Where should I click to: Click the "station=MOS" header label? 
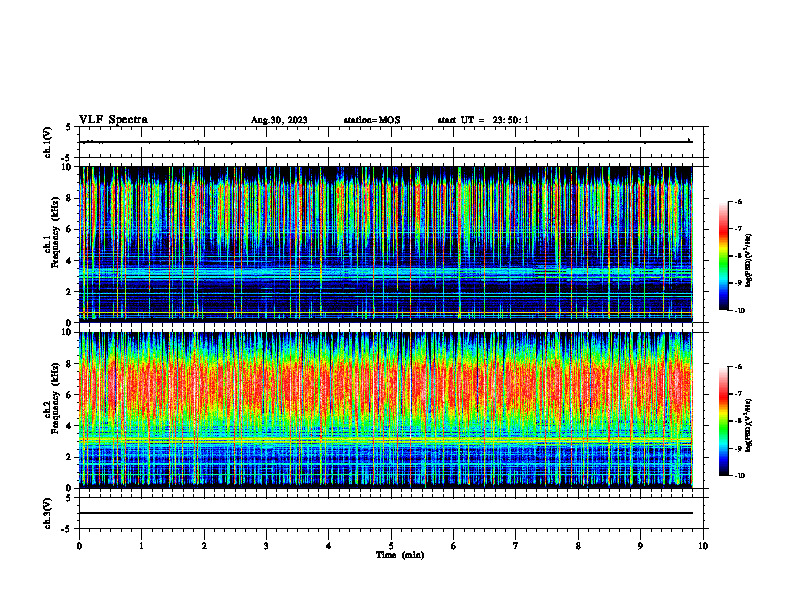(x=372, y=120)
